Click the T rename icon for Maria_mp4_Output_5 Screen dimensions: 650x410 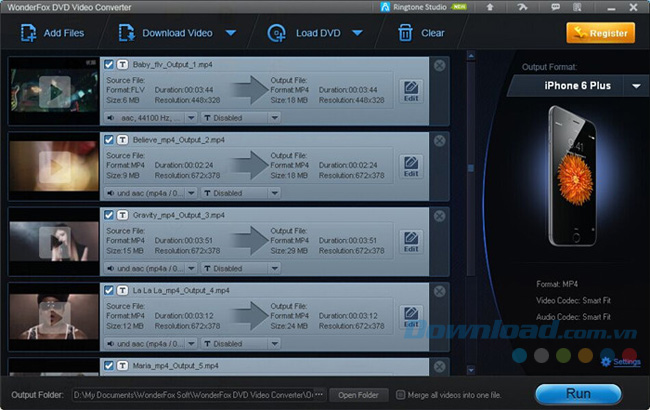click(x=122, y=366)
